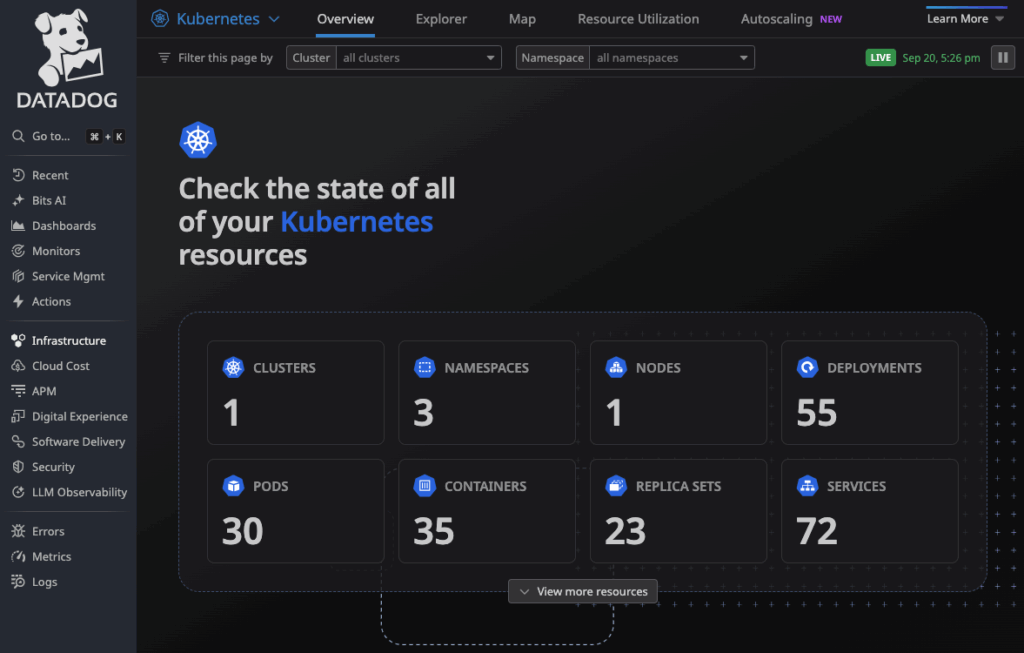Viewport: 1024px width, 653px height.
Task: Click the Monitors target icon
Action: 18,251
